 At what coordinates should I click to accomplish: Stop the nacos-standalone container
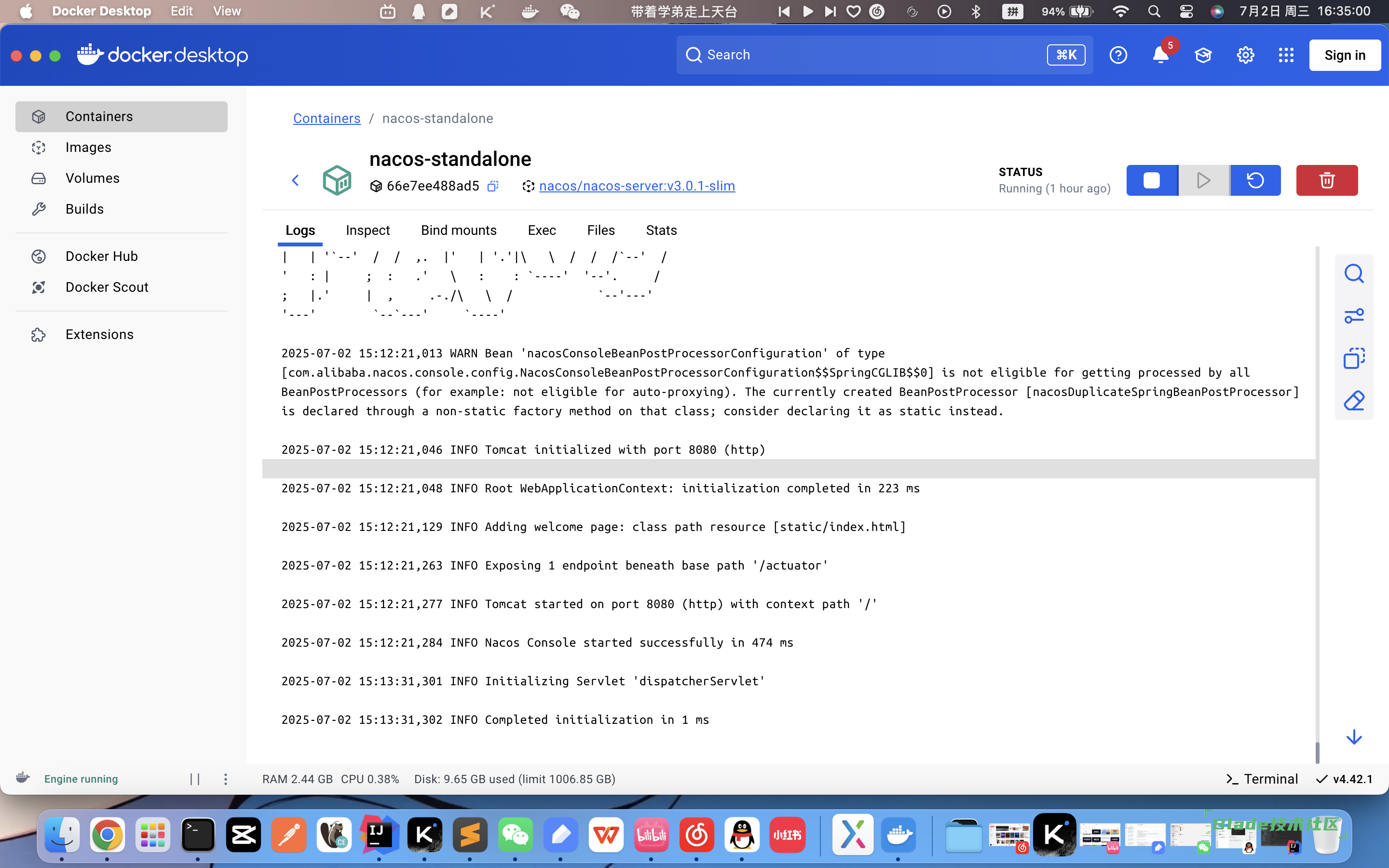[1151, 180]
